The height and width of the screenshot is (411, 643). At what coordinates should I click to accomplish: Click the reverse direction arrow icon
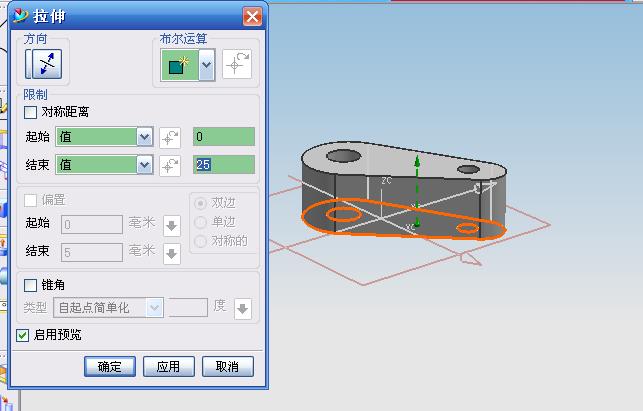pos(47,64)
